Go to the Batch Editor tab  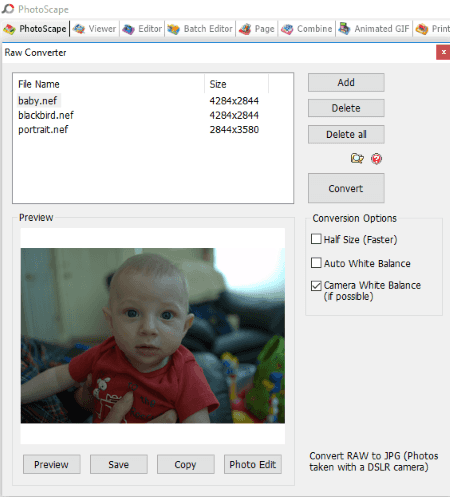coord(200,29)
